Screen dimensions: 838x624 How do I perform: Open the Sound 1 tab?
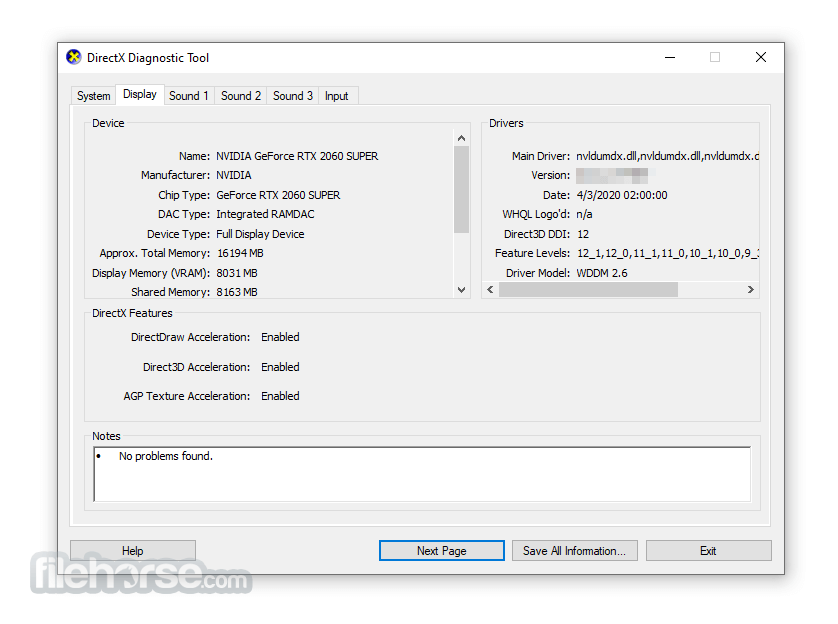click(x=189, y=96)
